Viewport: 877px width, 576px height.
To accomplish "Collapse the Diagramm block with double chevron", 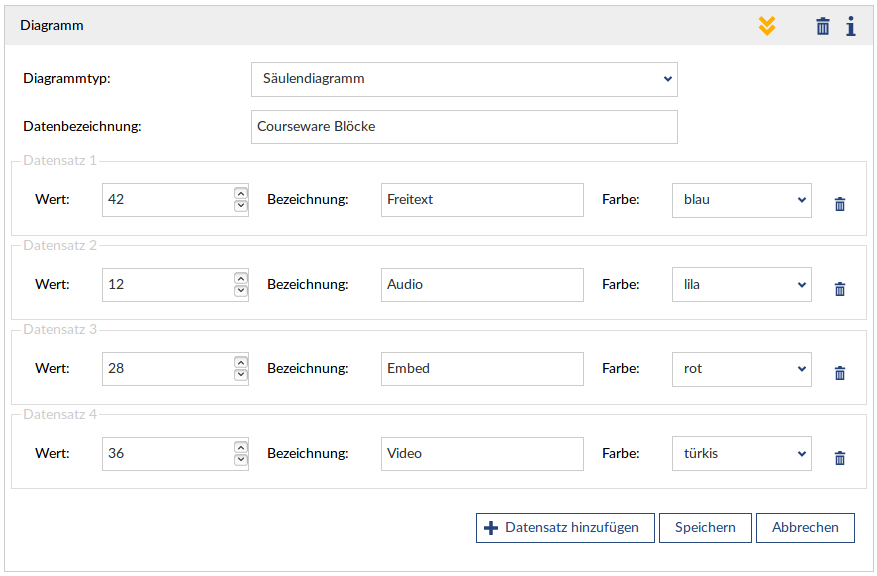I will tap(767, 26).
